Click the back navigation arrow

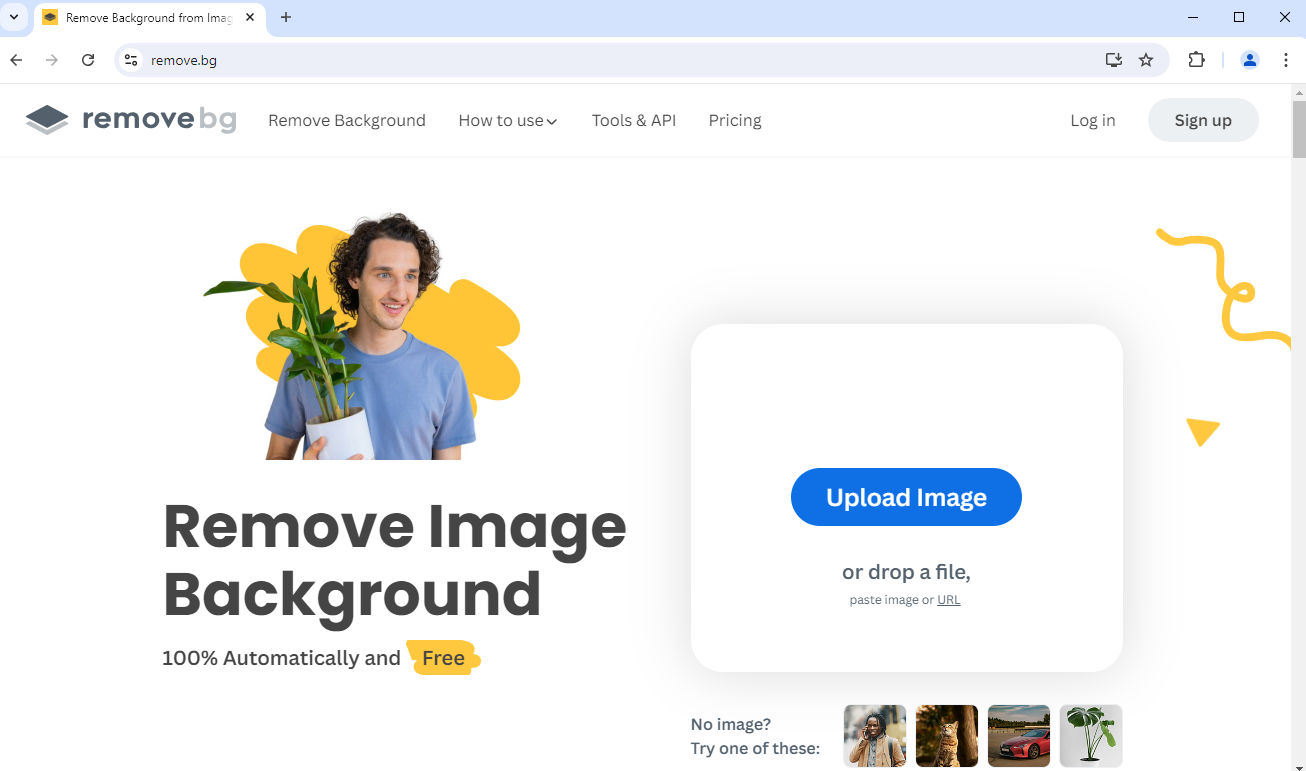pos(16,60)
